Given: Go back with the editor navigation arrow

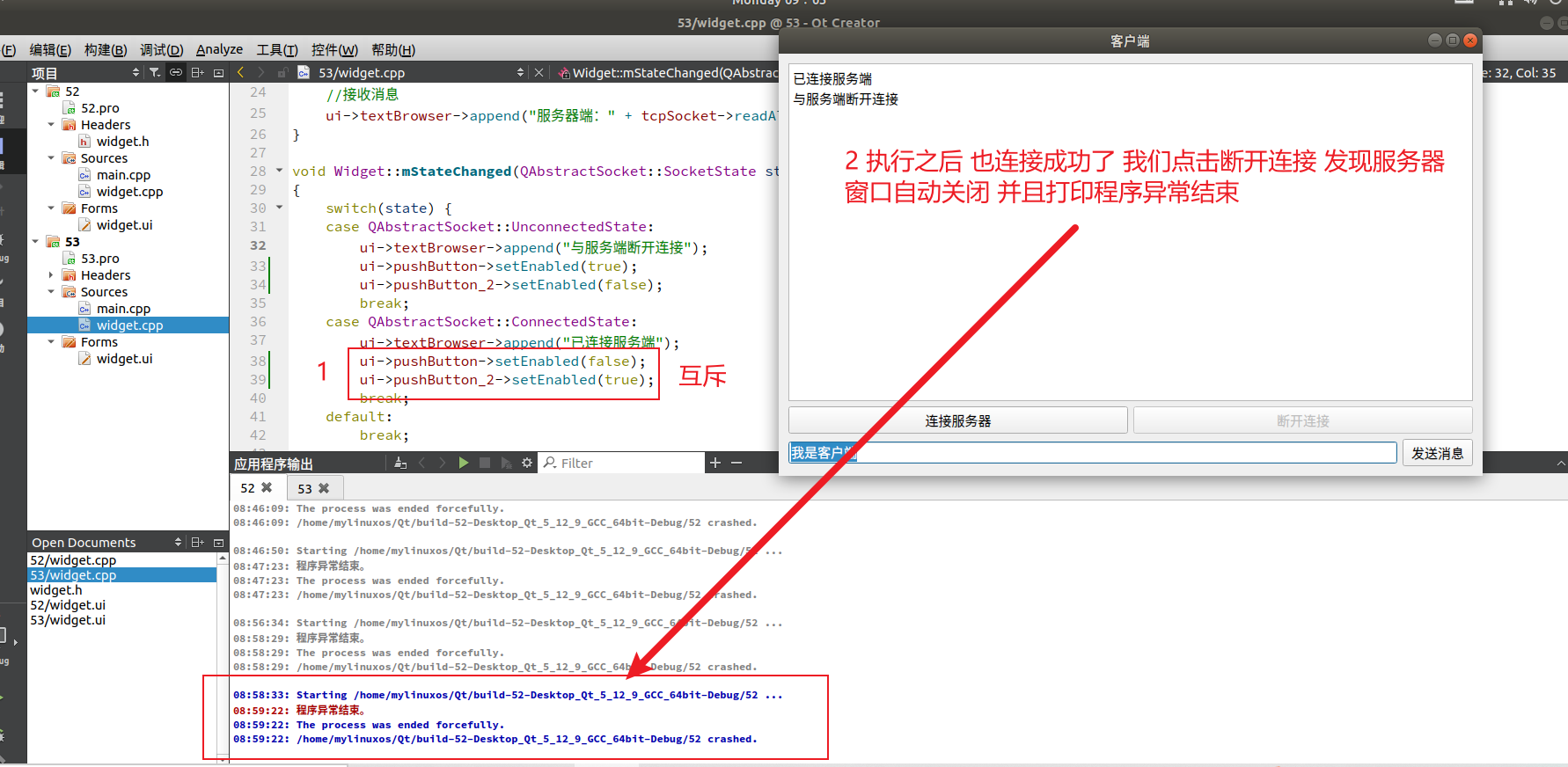Looking at the screenshot, I should [x=240, y=72].
